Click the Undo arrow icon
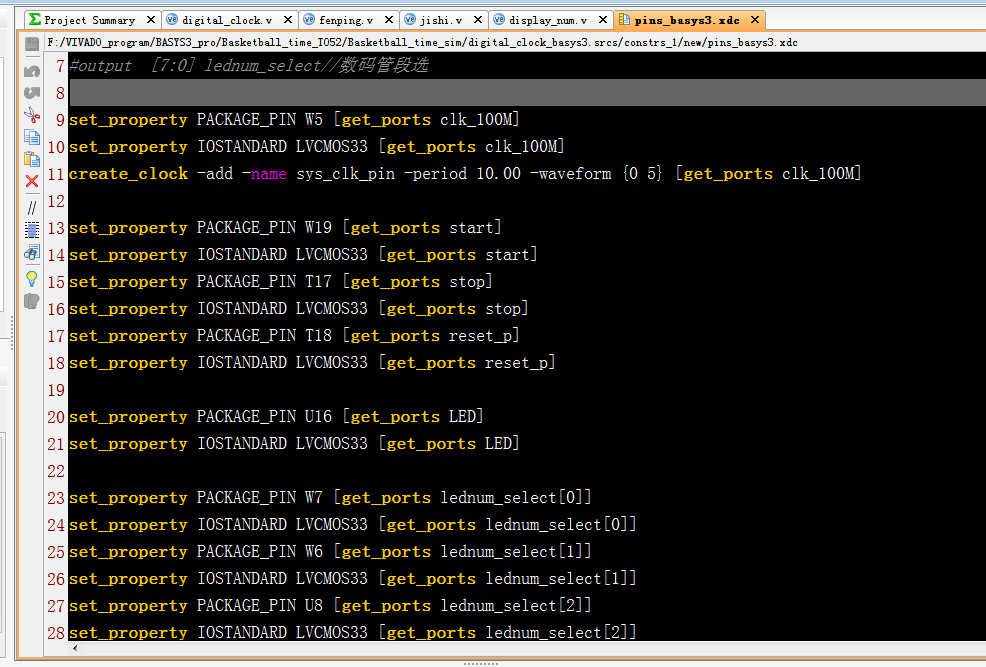This screenshot has height=667, width=986. tap(31, 71)
